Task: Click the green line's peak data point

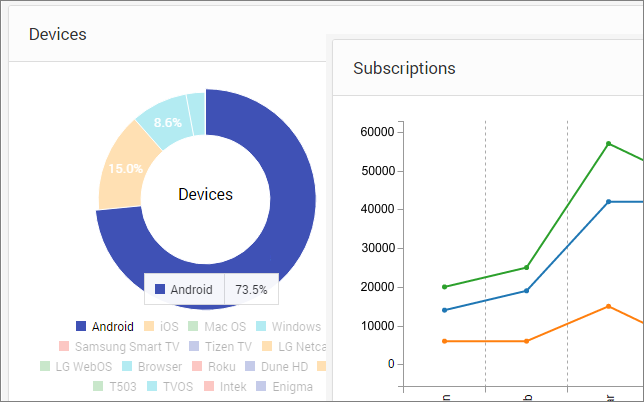Action: [x=608, y=143]
